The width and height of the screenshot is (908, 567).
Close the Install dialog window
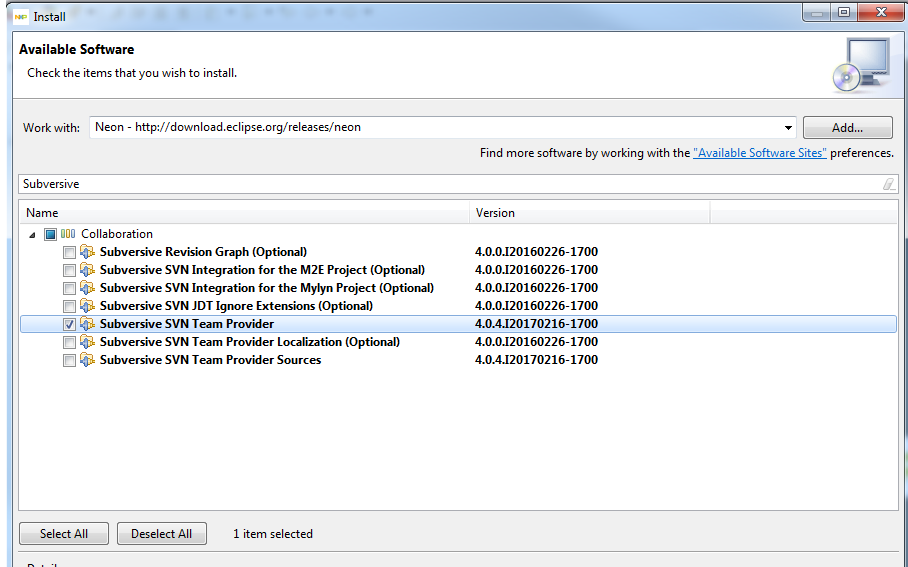881,12
